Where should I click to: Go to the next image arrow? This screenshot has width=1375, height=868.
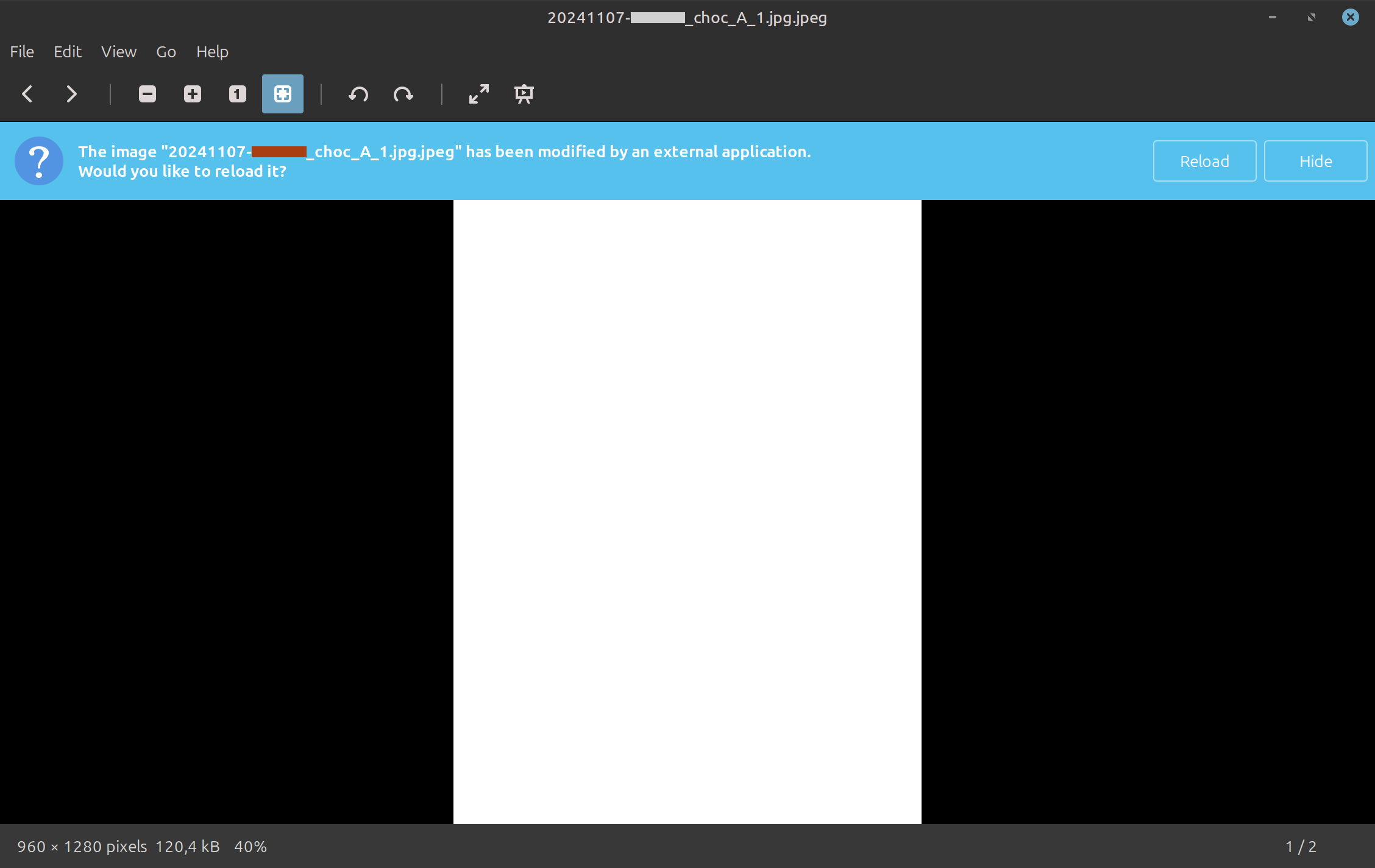coord(71,94)
